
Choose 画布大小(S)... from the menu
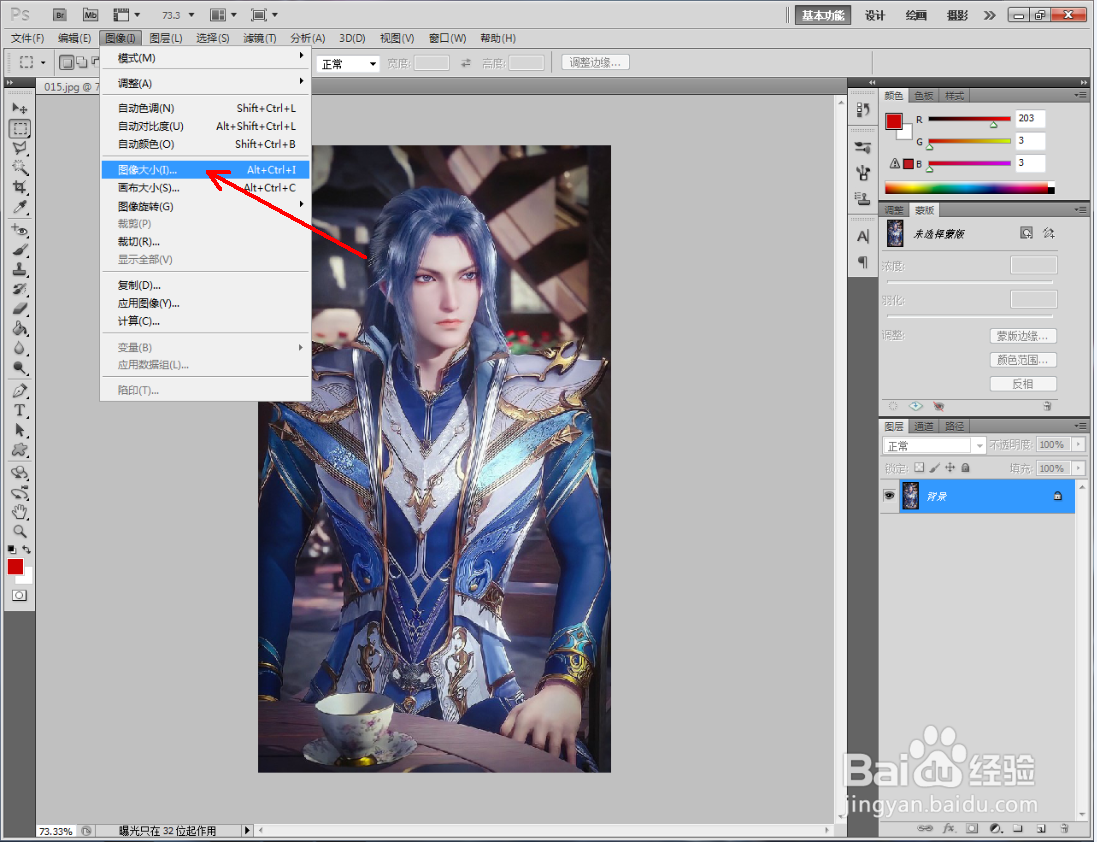click(206, 187)
